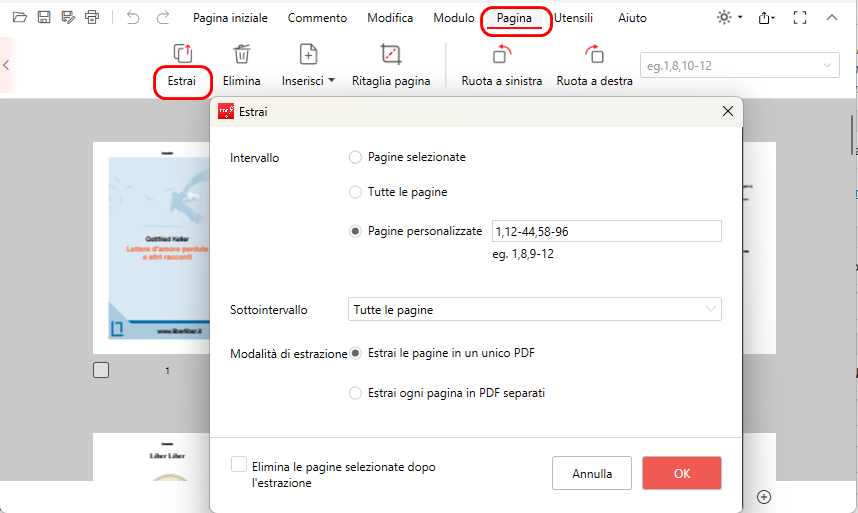Click the custom pages input field
Screen dimensions: 858x513
[x=606, y=231]
